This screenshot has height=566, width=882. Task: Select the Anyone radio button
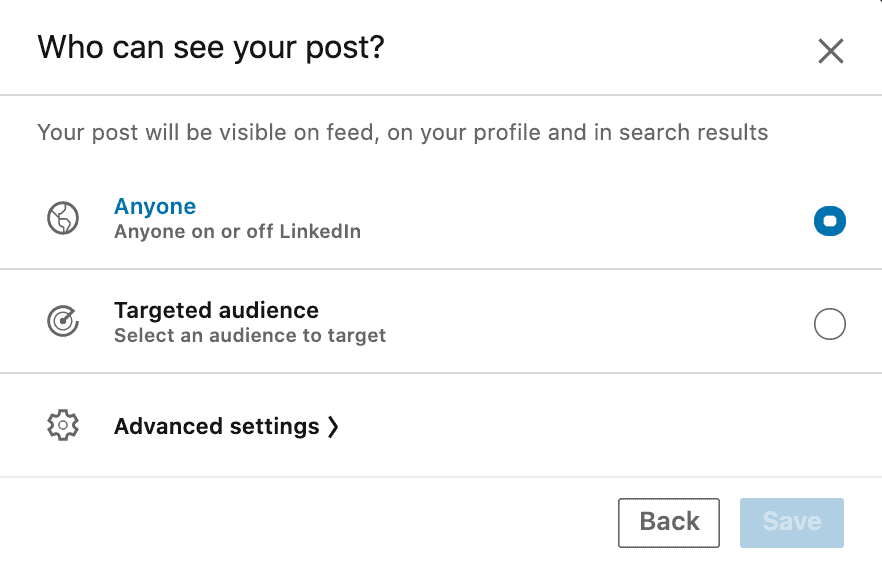click(x=830, y=221)
